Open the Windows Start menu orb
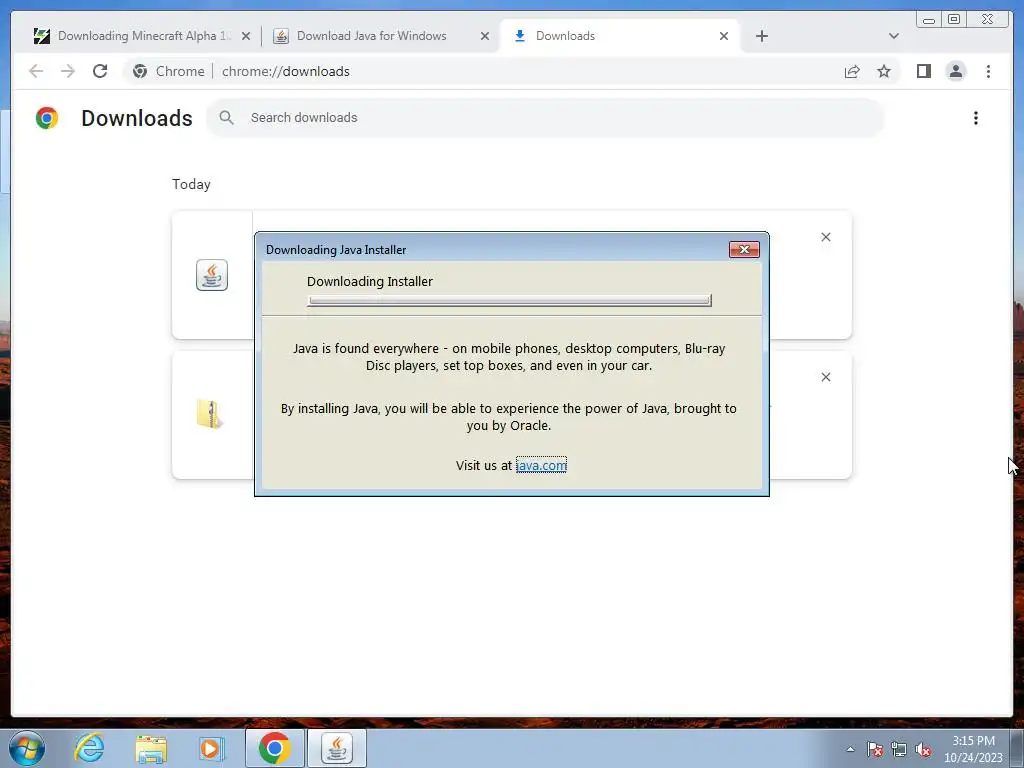The height and width of the screenshot is (768, 1024). pyautogui.click(x=27, y=748)
